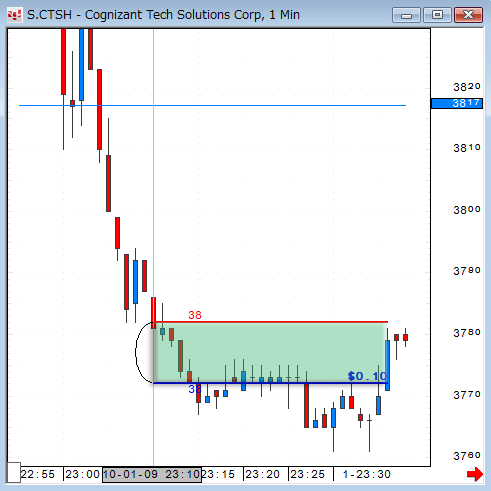The width and height of the screenshot is (491, 491).
Task: Select the blue lower boundary line of green zone
Action: click(x=270, y=383)
